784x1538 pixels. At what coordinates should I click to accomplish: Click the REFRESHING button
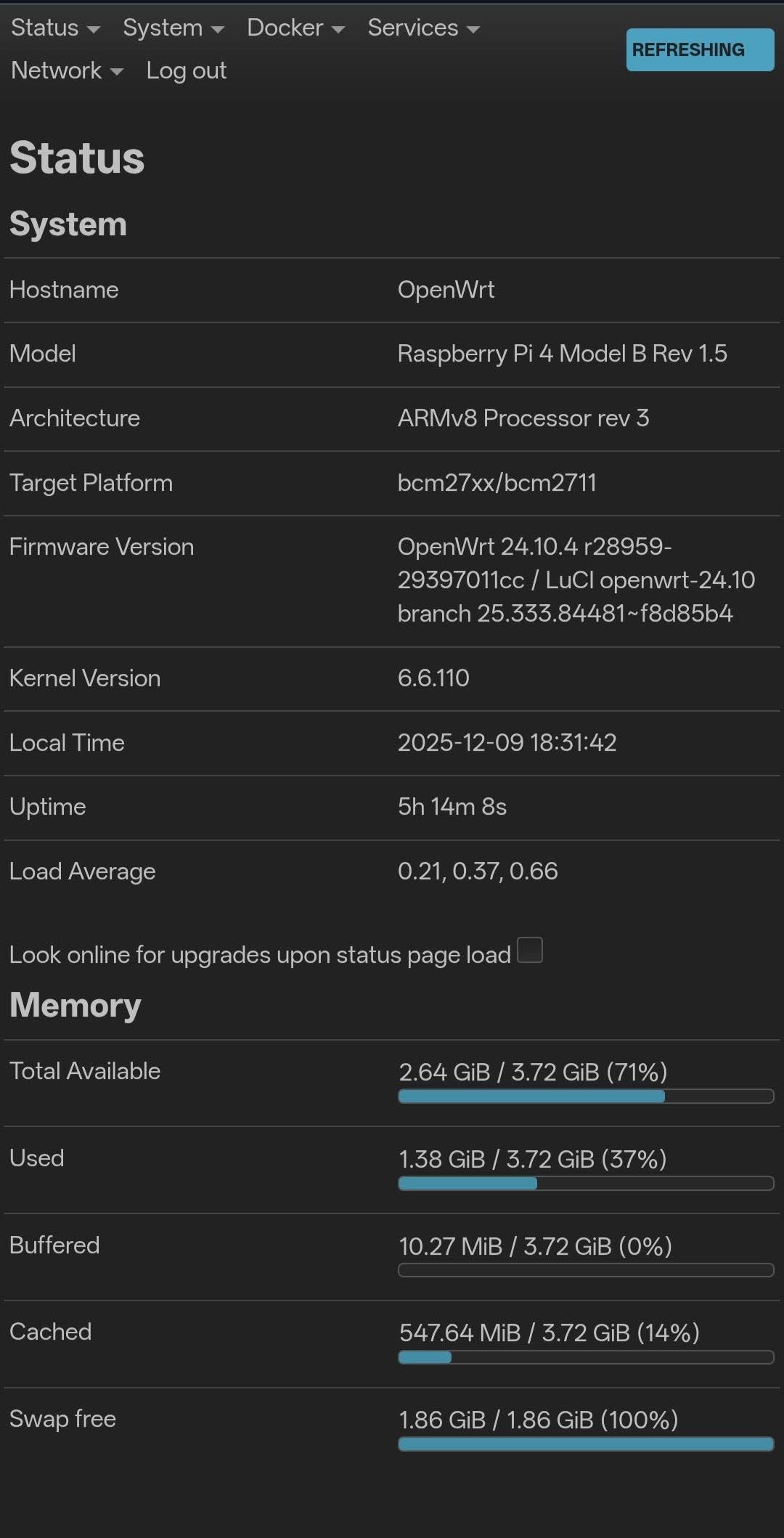coord(700,49)
